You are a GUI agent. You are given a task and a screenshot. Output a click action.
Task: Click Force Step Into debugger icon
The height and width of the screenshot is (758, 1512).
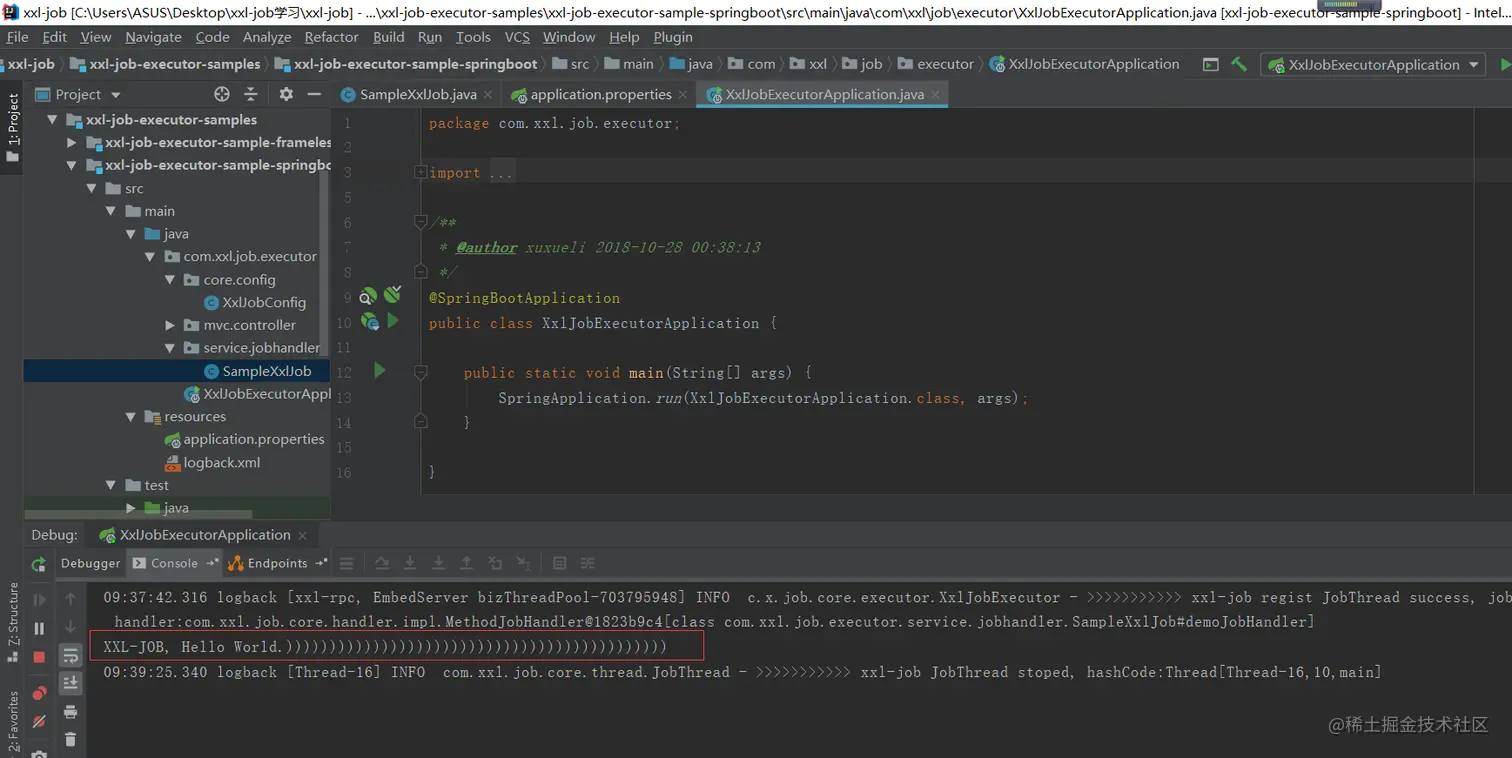(x=438, y=564)
